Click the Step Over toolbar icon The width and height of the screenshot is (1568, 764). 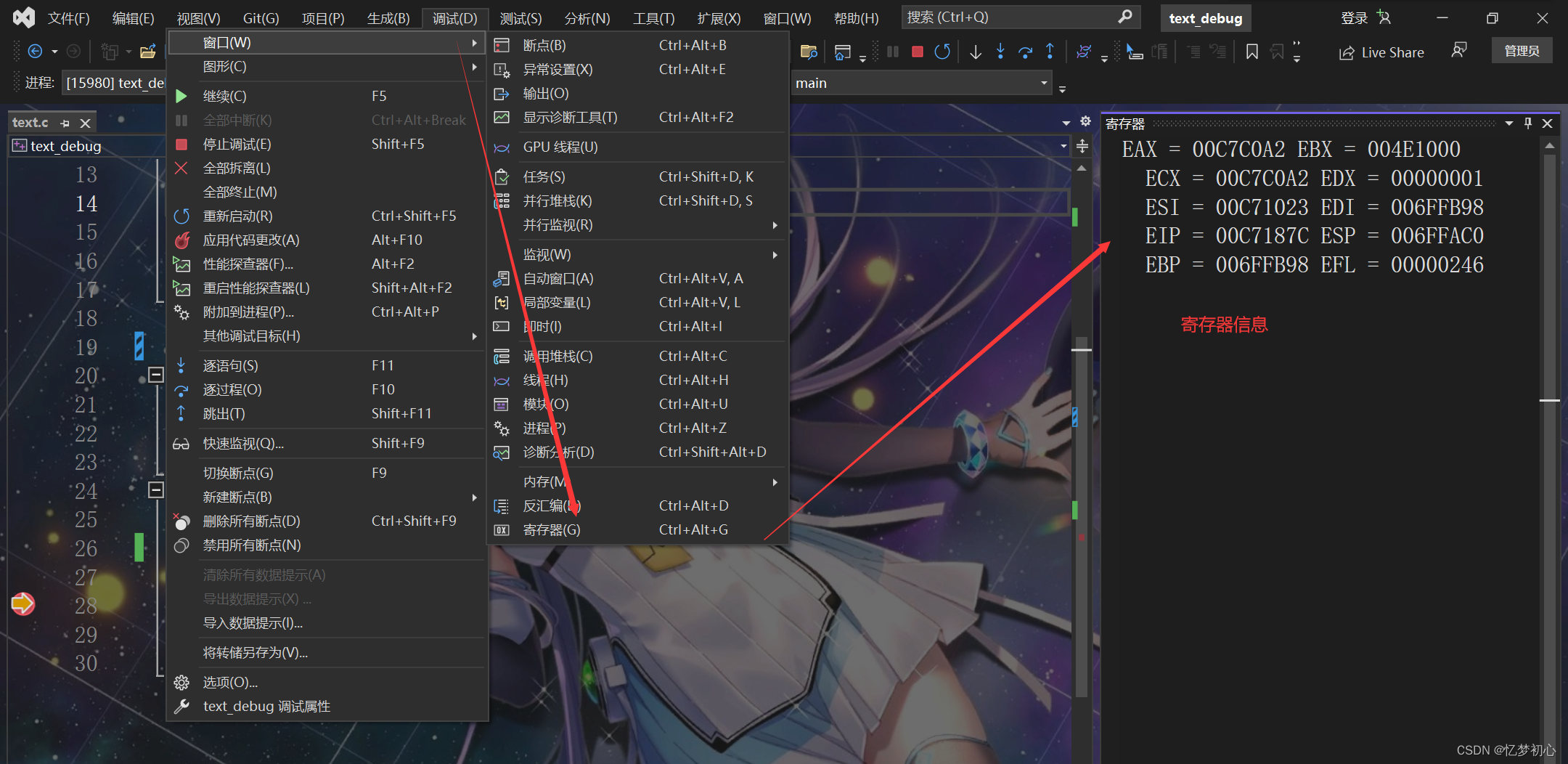coord(1025,52)
